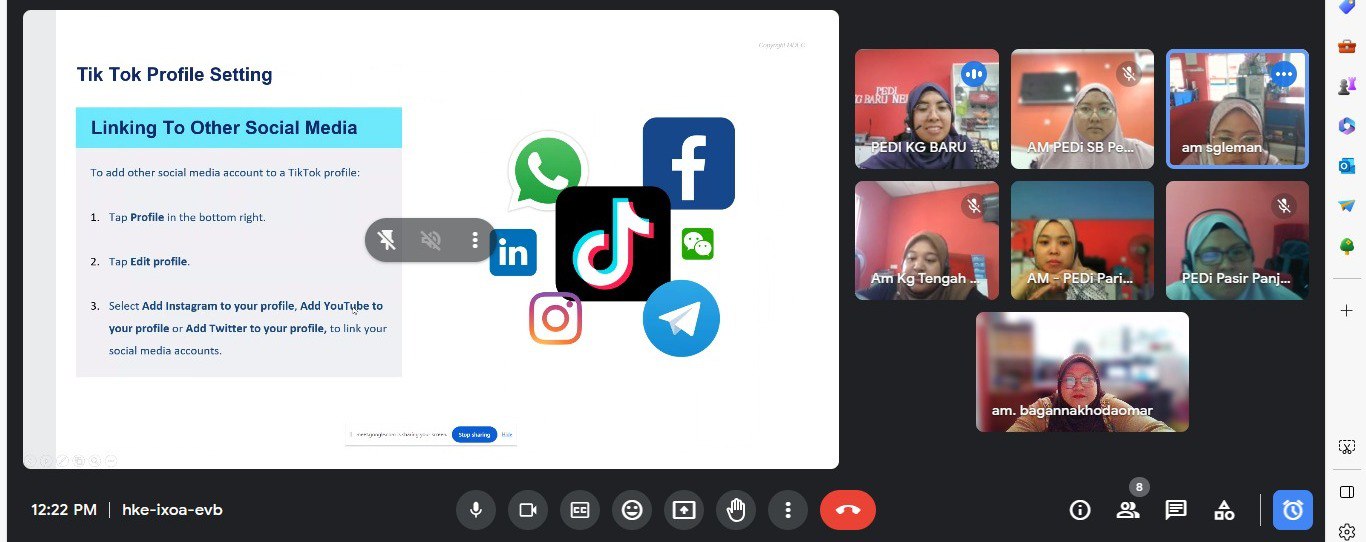Open Microsoft 365 in the browser sidebar

[1346, 125]
